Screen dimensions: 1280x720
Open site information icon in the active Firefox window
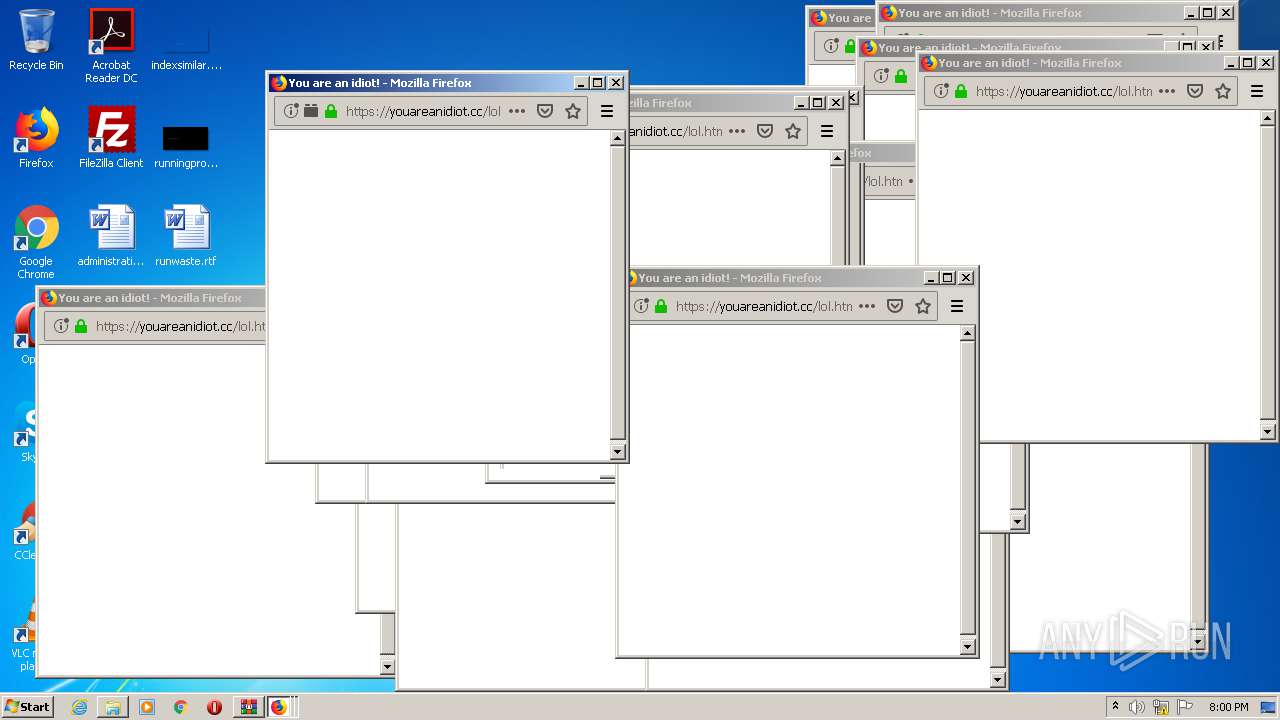(x=291, y=111)
